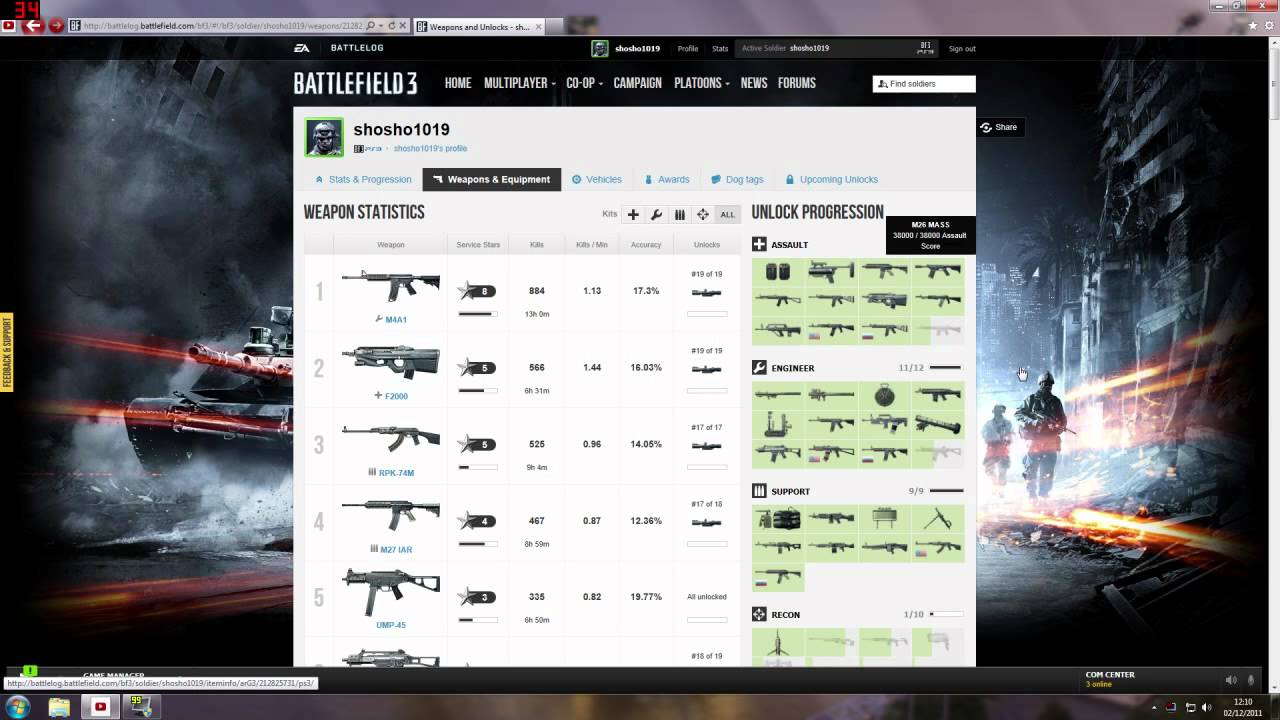Click the EA logo in Battlelog bar
Image resolution: width=1280 pixels, height=720 pixels.
(x=301, y=48)
